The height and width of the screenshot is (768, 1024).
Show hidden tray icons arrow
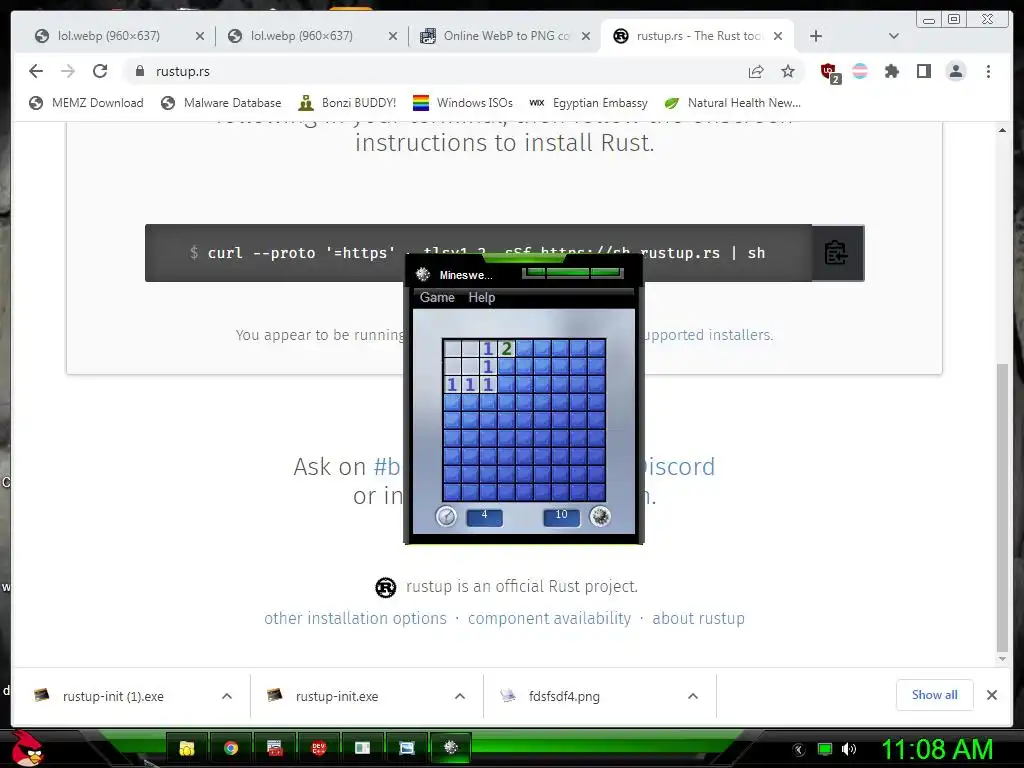point(799,750)
